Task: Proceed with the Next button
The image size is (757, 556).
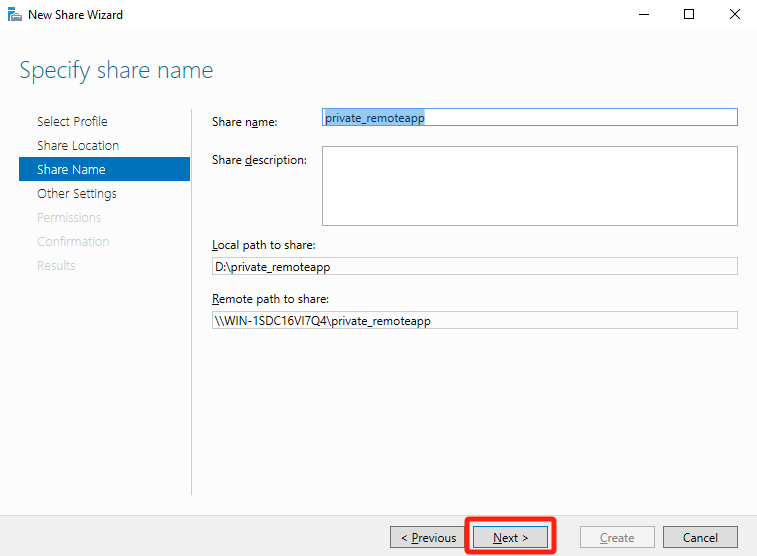Action: pos(510,537)
